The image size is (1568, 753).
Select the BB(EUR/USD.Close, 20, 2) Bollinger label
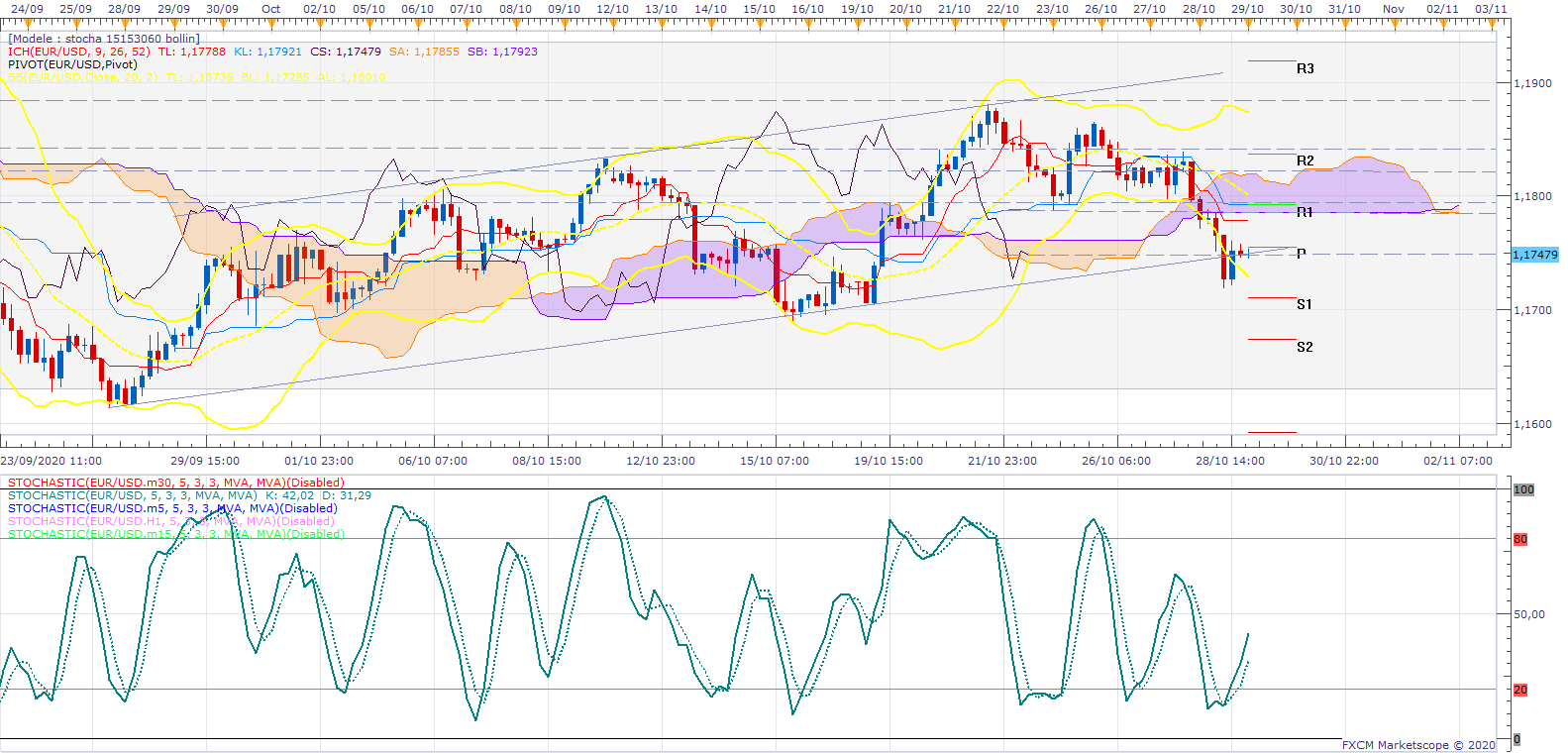coord(83,77)
